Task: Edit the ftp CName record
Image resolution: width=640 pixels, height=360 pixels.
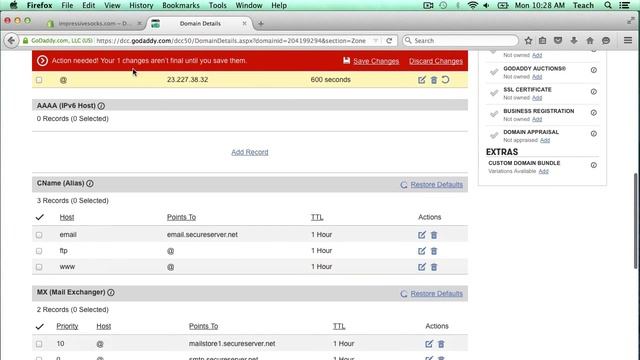Action: (x=422, y=251)
